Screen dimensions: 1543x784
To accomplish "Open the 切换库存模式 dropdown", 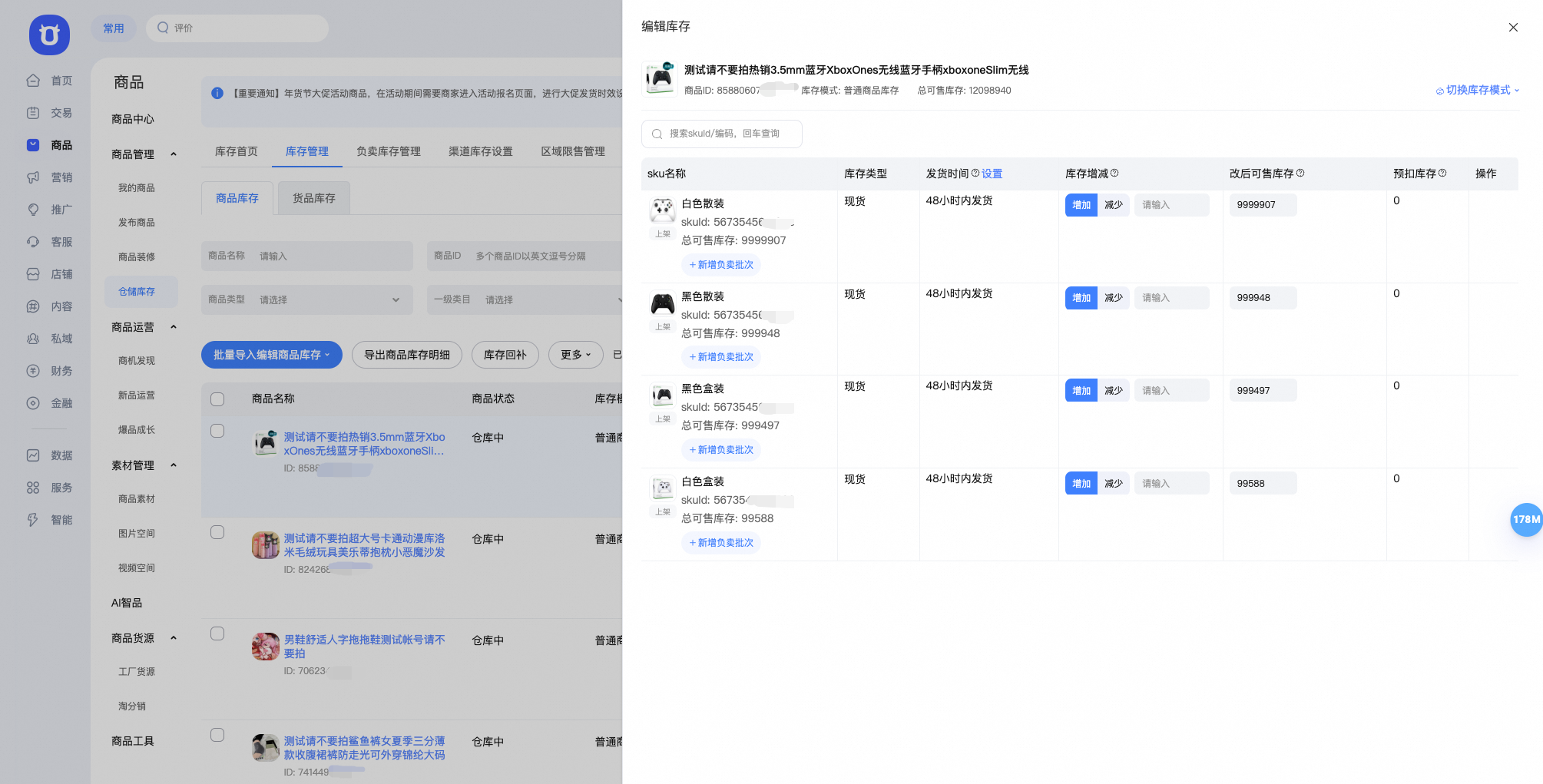I will [x=1478, y=90].
